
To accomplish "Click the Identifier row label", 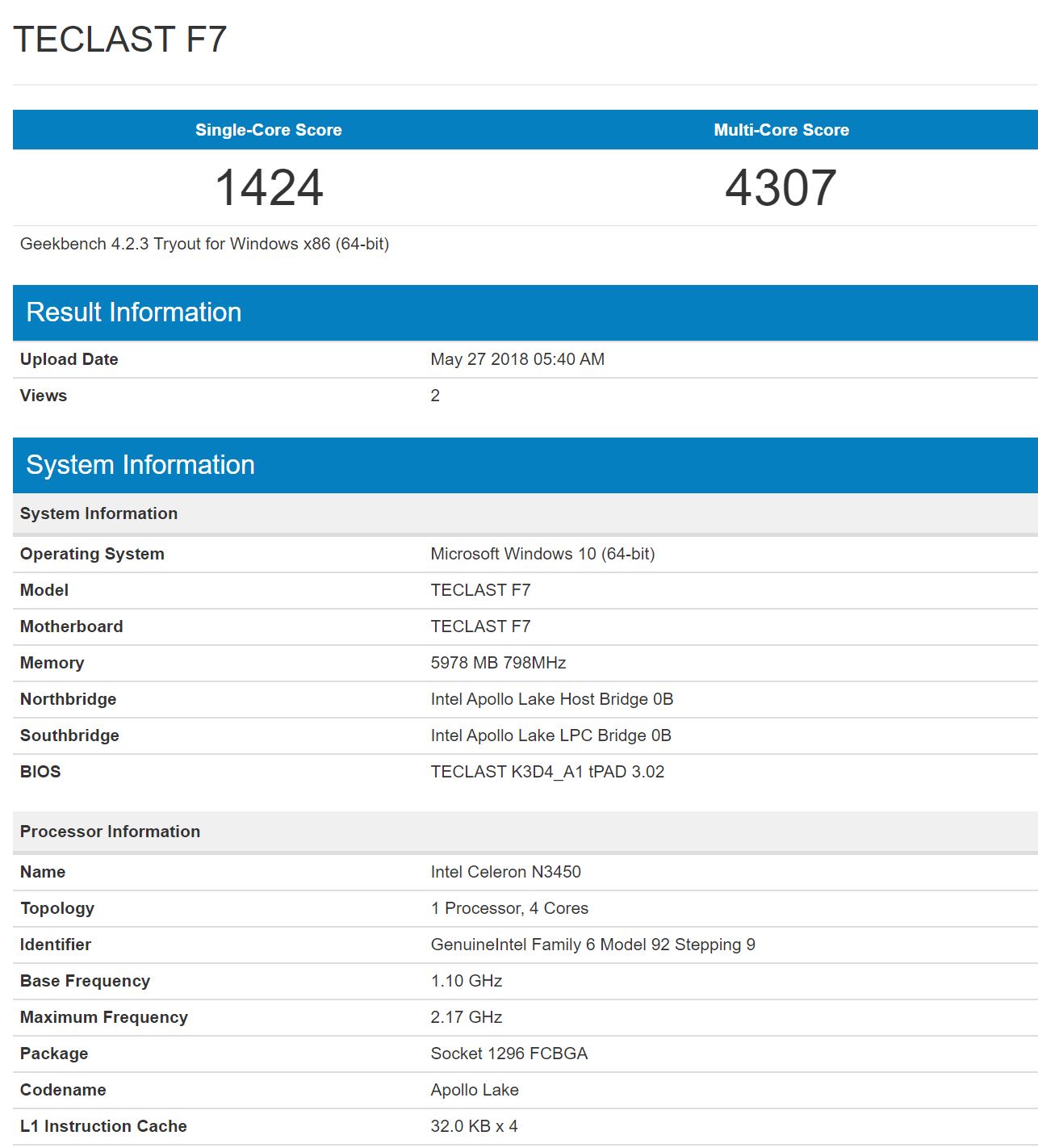I will (x=56, y=945).
